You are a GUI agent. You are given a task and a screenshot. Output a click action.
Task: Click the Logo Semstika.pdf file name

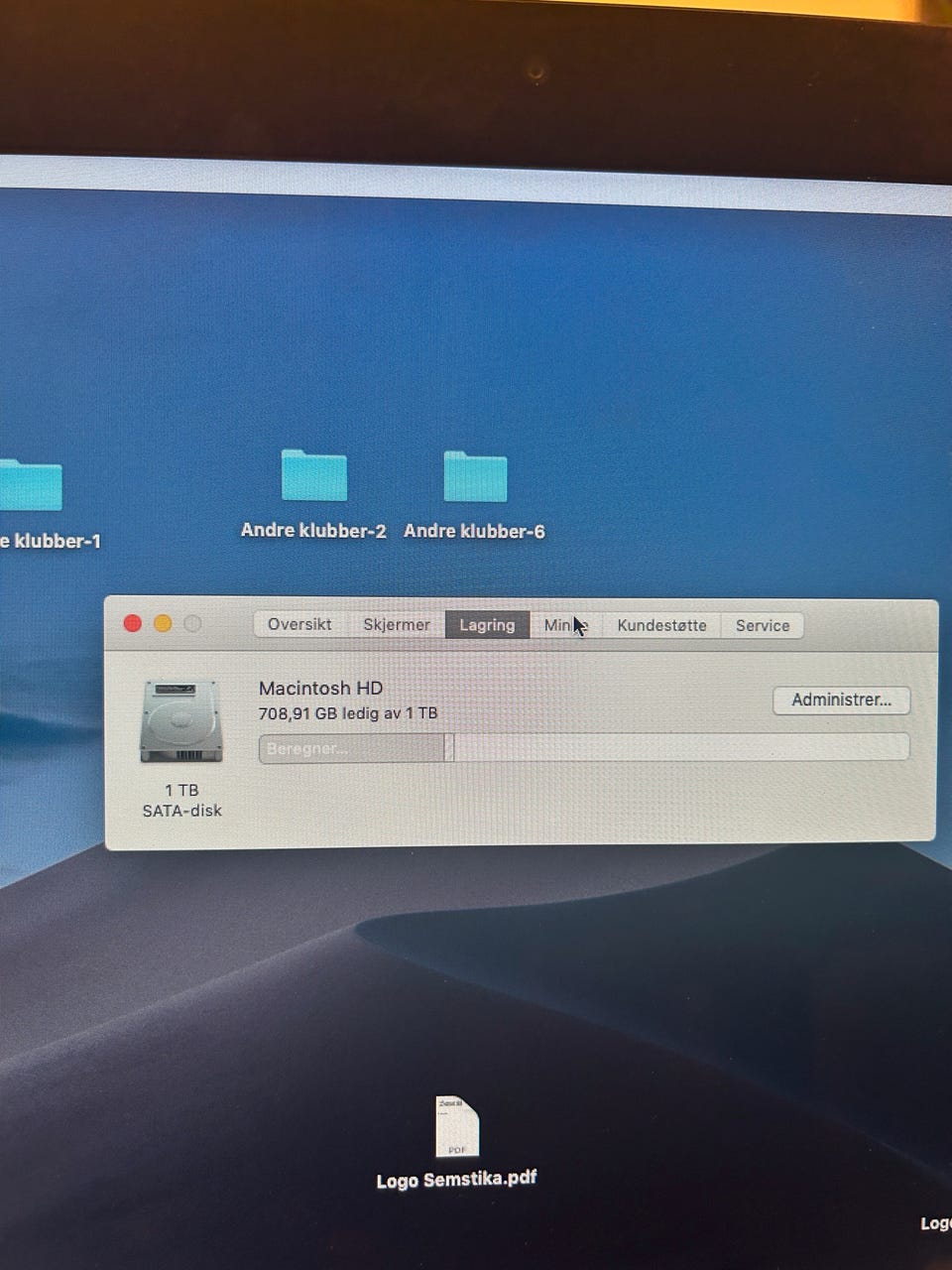456,1180
